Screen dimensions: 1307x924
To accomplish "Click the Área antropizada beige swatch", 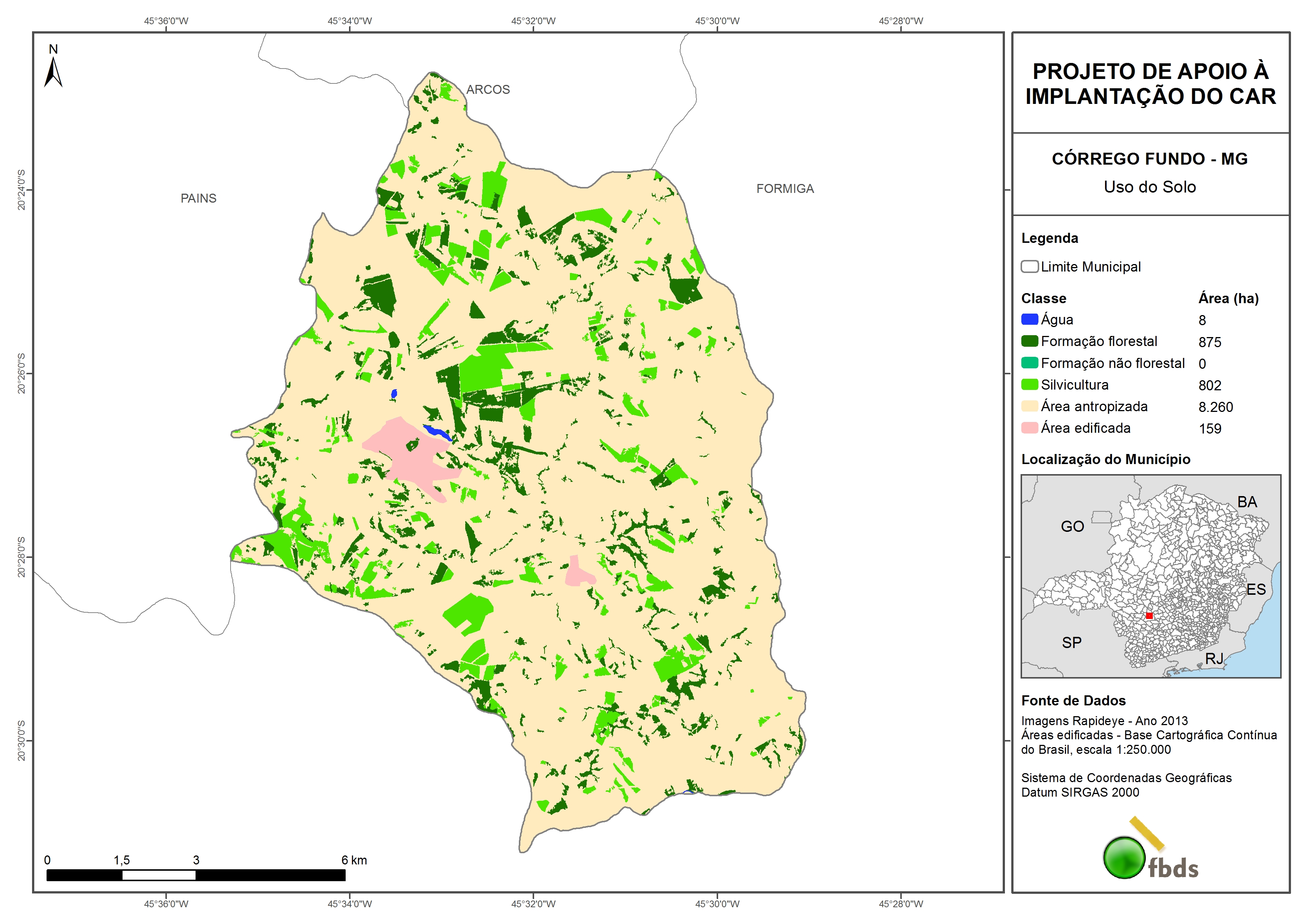I will pyautogui.click(x=1029, y=406).
